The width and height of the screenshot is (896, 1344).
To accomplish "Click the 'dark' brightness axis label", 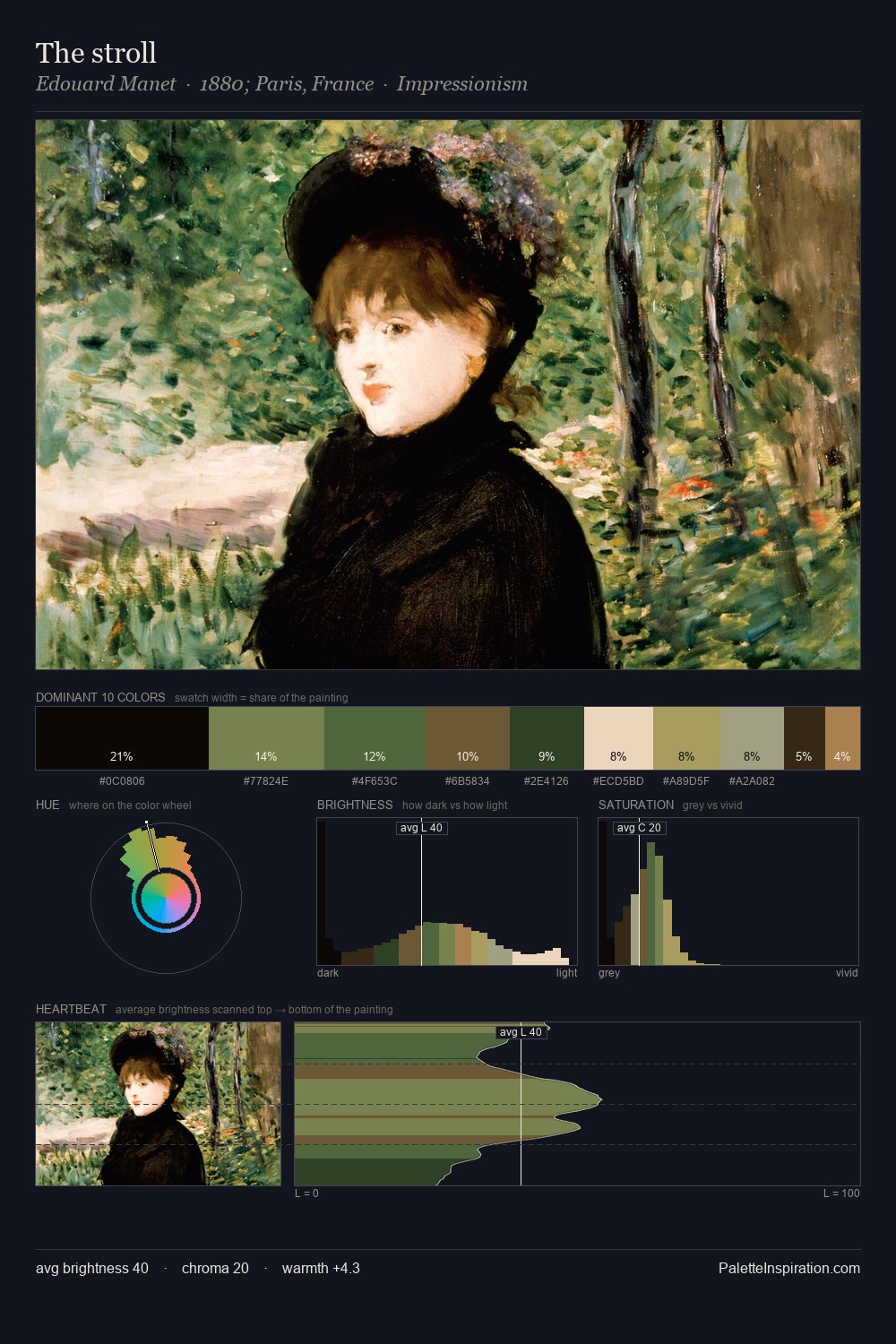I will tap(328, 973).
